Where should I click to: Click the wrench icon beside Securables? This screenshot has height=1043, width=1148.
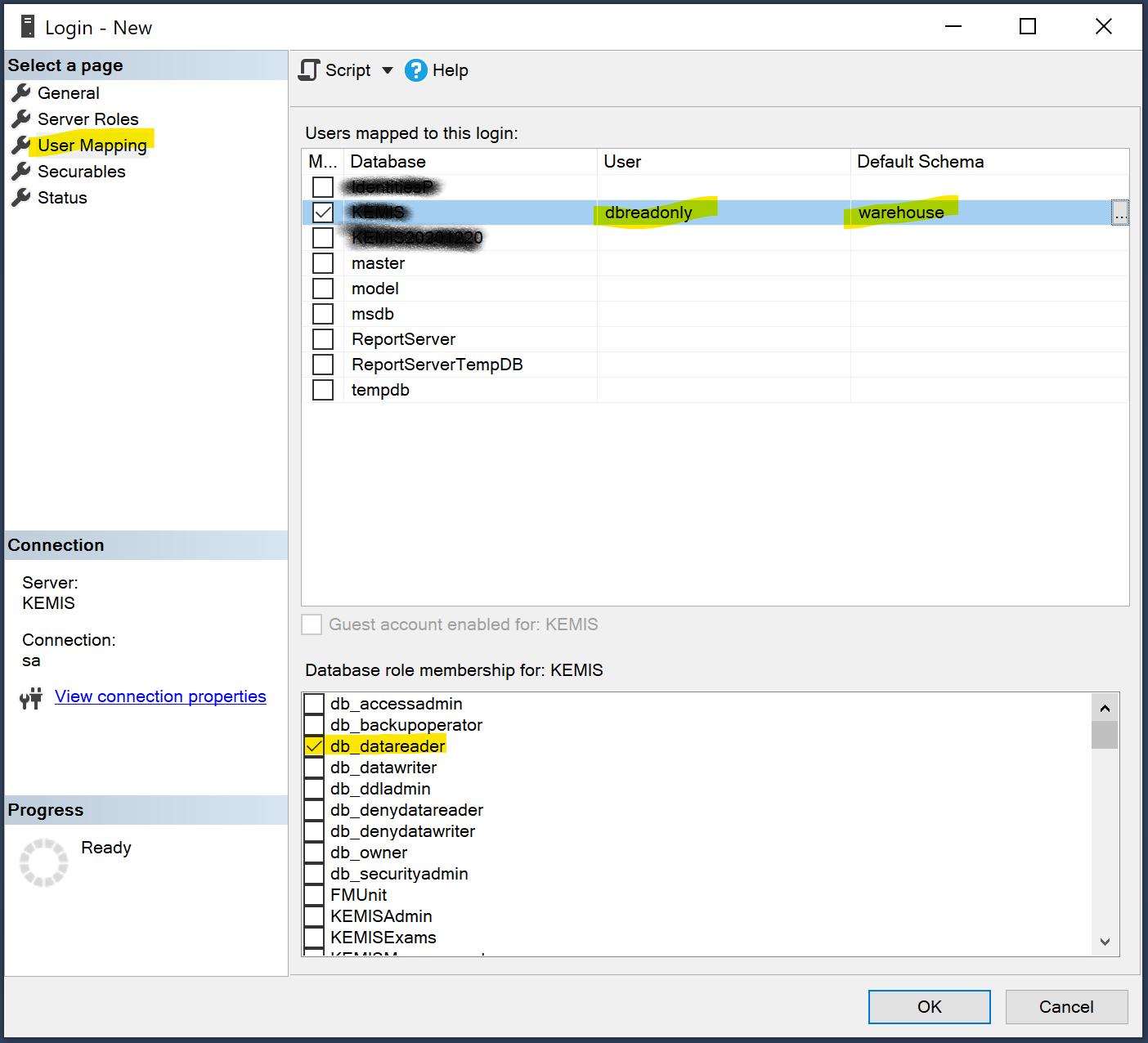pyautogui.click(x=21, y=172)
